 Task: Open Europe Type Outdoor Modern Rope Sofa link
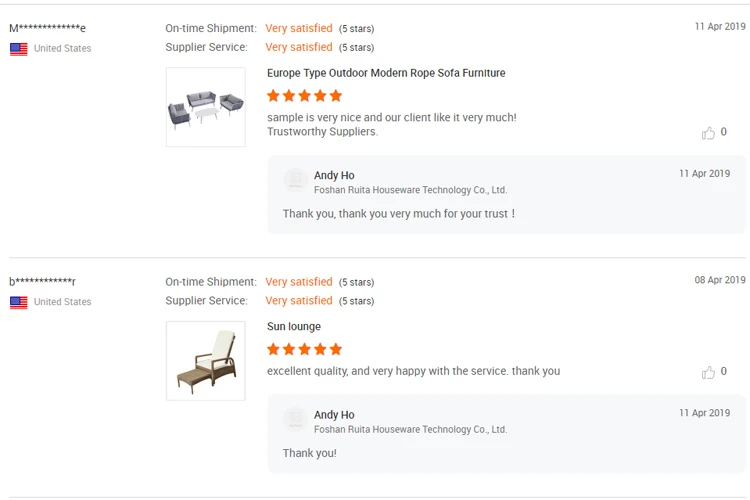pos(386,73)
